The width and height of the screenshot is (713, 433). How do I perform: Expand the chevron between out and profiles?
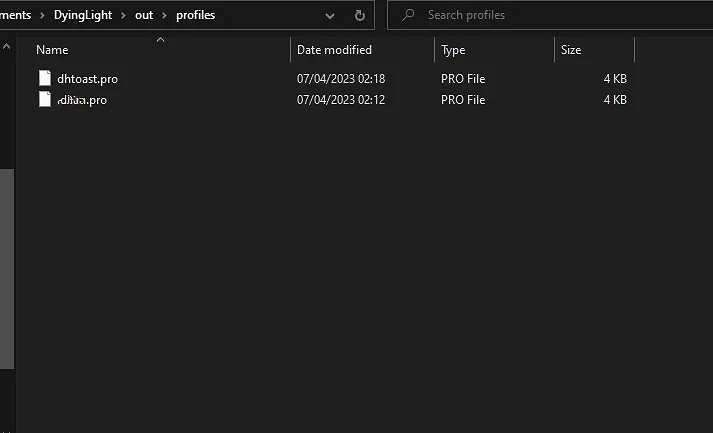tap(165, 15)
